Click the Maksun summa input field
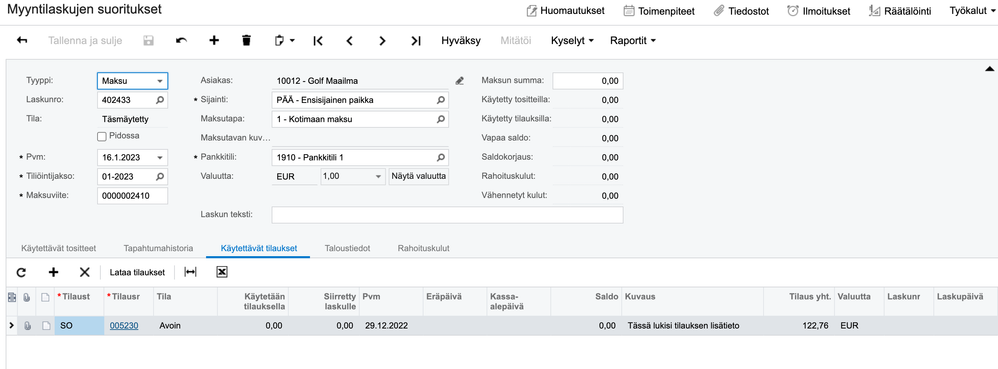The width and height of the screenshot is (998, 369). [587, 81]
